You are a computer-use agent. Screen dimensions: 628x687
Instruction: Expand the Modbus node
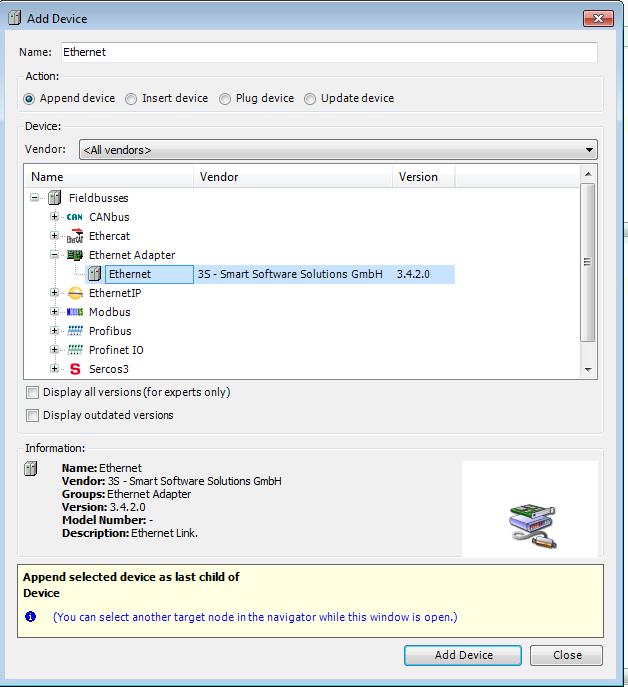click(54, 312)
